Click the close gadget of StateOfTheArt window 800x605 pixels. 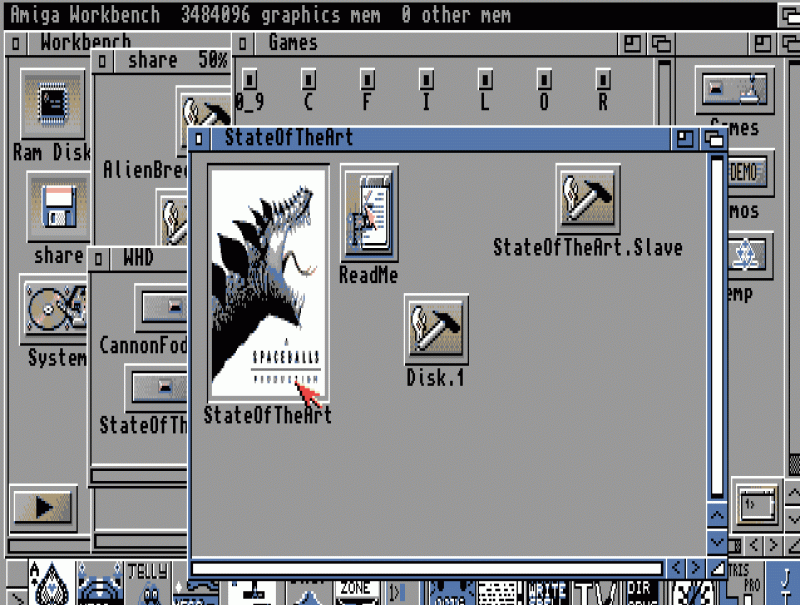pyautogui.click(x=199, y=138)
